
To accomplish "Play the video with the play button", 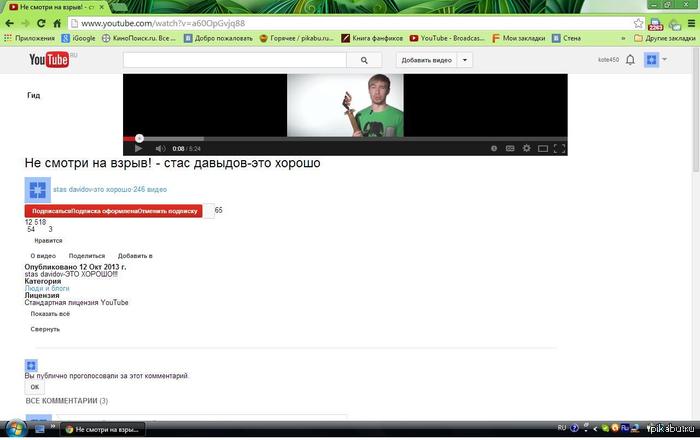I will 138,148.
